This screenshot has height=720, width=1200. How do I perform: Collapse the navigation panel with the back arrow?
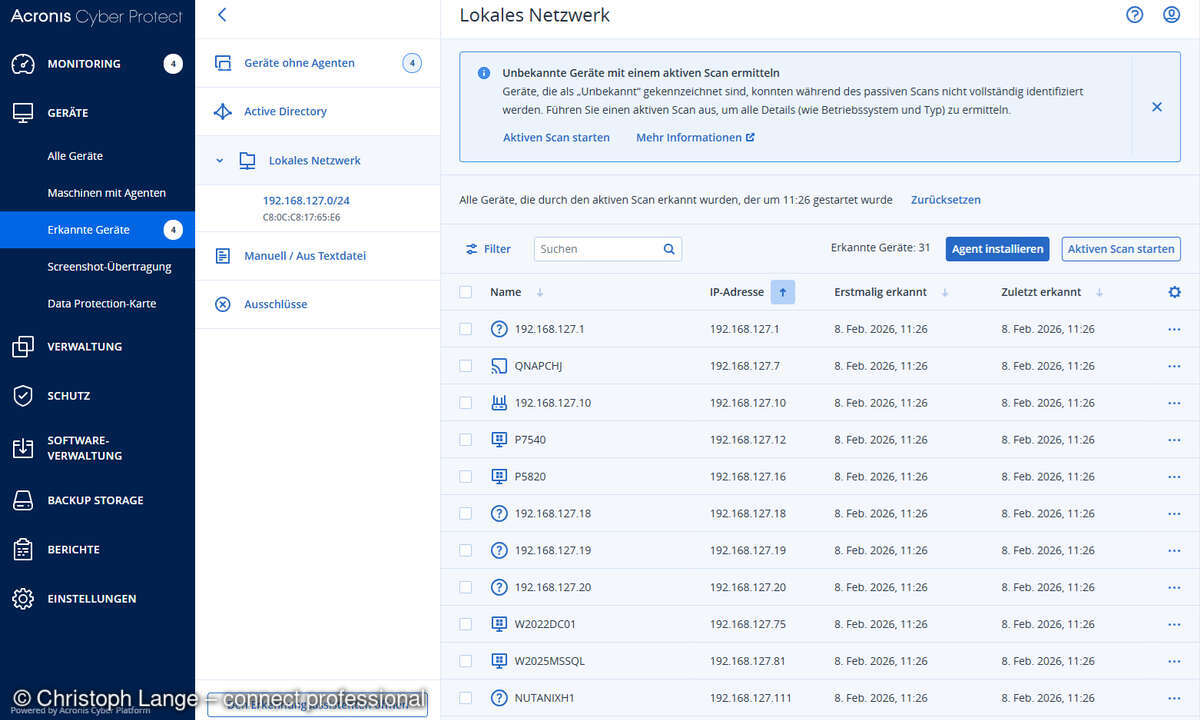(221, 15)
